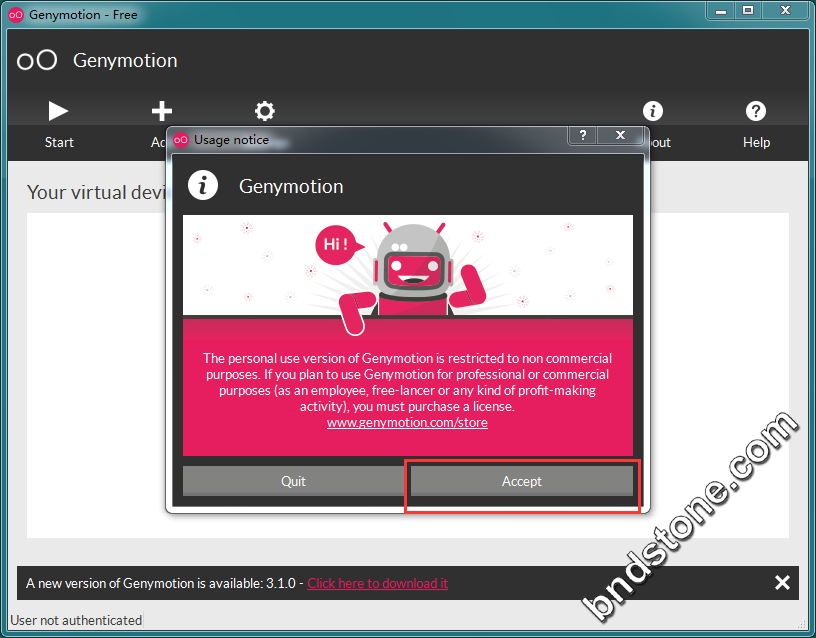The height and width of the screenshot is (638, 816).
Task: Open Settings via the gear icon
Action: point(264,111)
